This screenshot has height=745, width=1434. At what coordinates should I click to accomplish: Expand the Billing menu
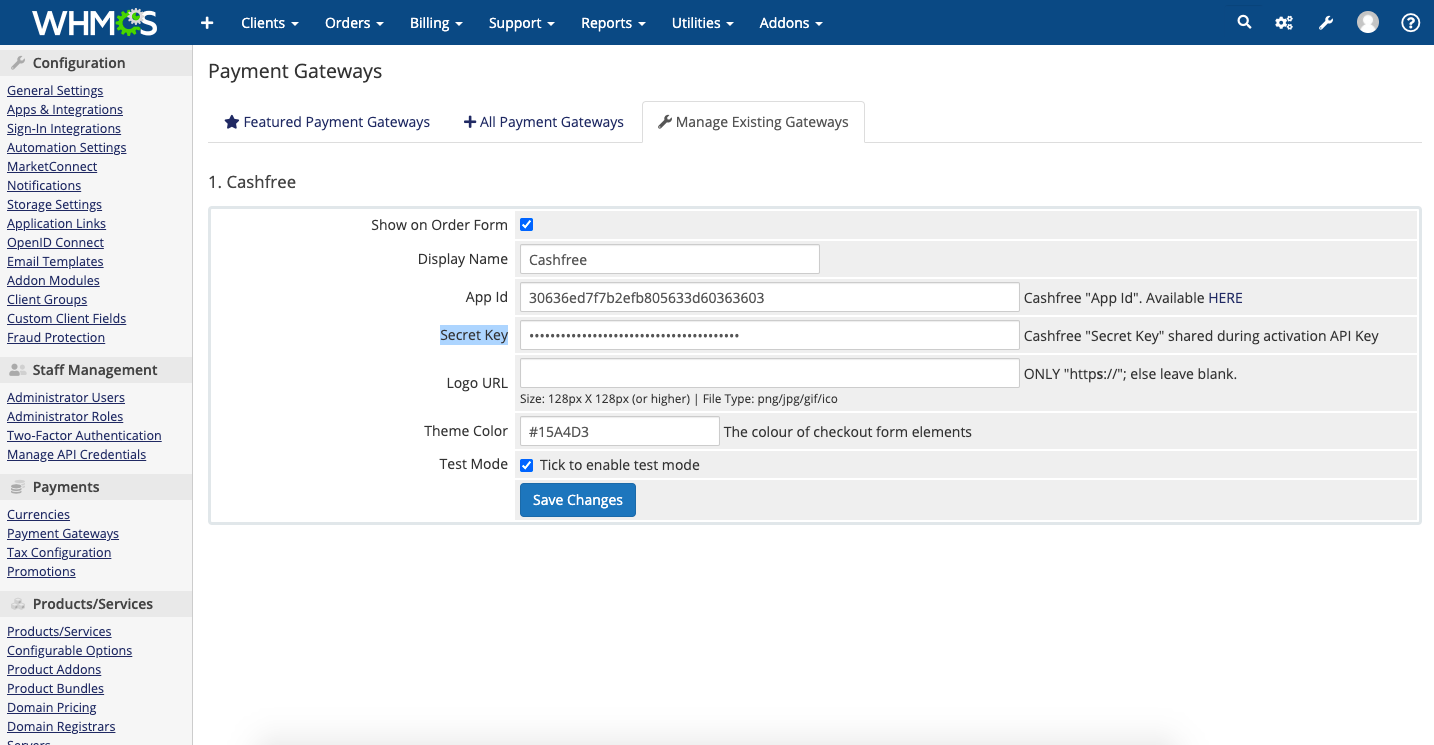[436, 22]
